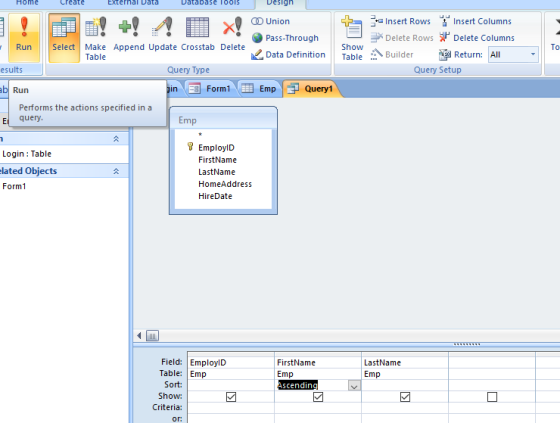Collapse the Login table group
The image size is (560, 423).
tap(116, 139)
